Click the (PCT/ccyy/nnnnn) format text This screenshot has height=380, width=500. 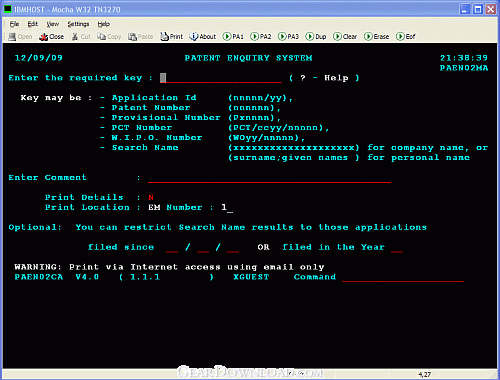278,128
